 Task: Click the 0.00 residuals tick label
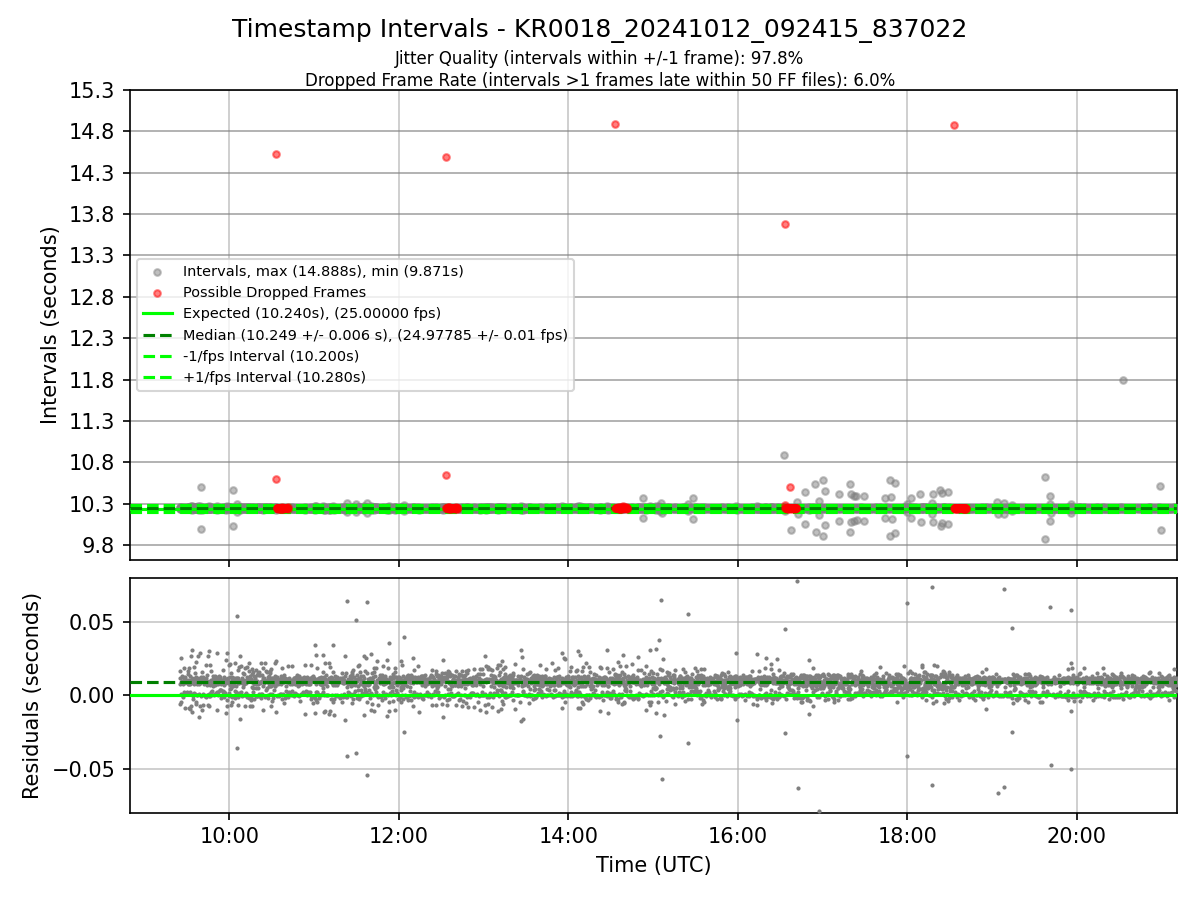93,696
